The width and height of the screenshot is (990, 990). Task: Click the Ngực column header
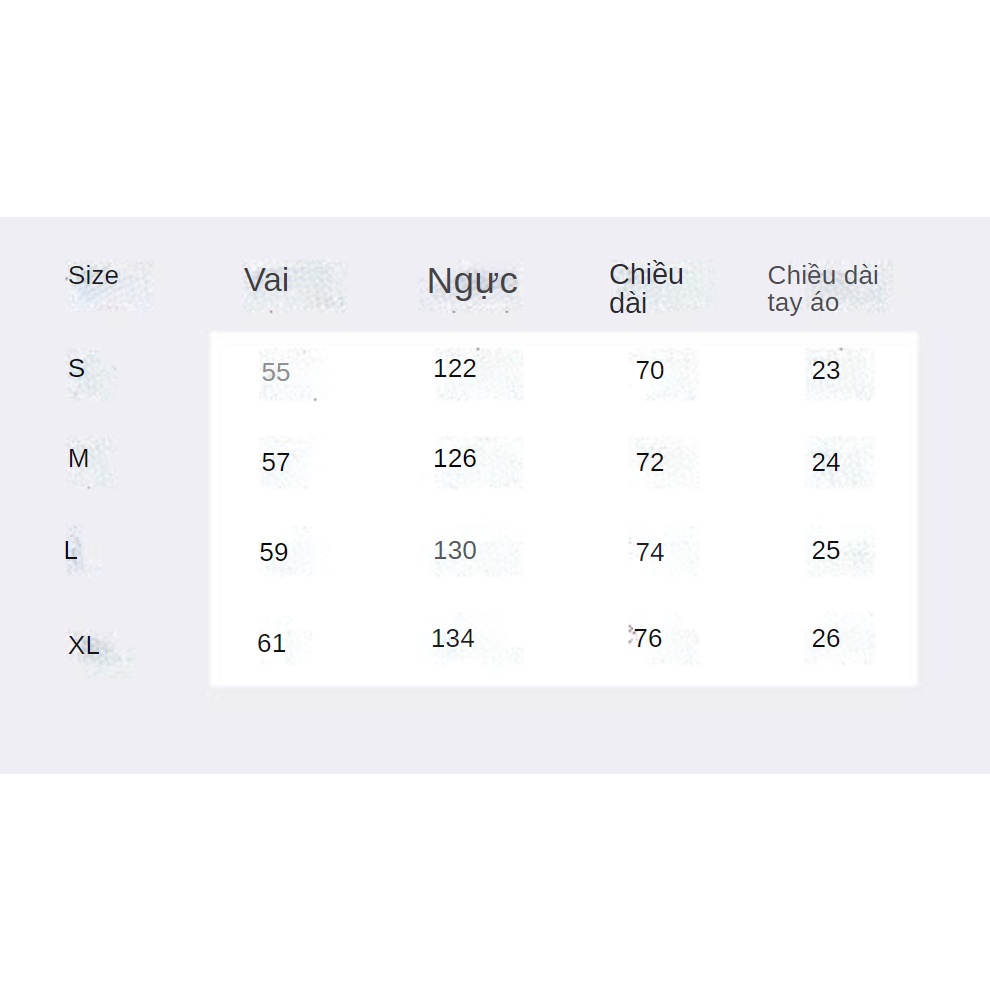point(472,281)
